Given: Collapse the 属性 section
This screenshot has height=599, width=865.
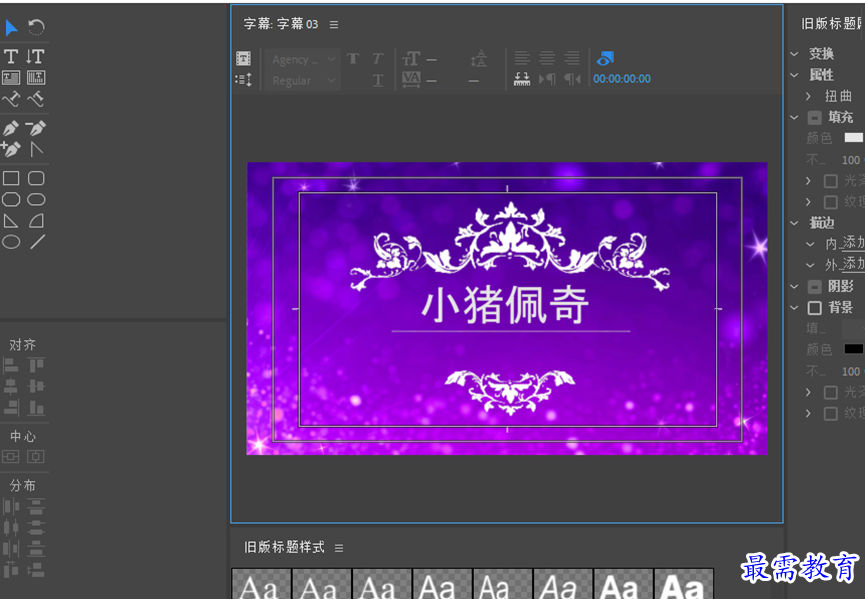Looking at the screenshot, I should 794,74.
